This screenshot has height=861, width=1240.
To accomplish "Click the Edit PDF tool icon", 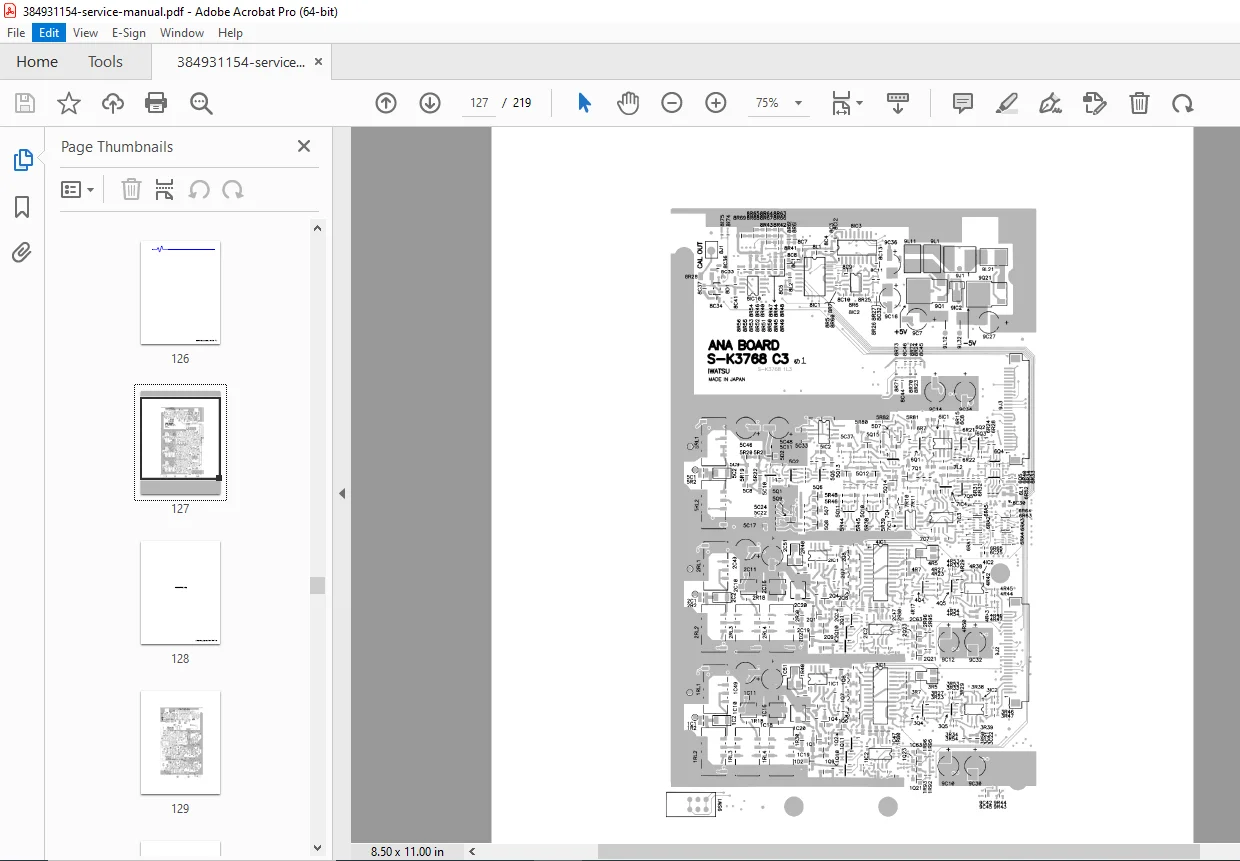I will click(x=1095, y=103).
